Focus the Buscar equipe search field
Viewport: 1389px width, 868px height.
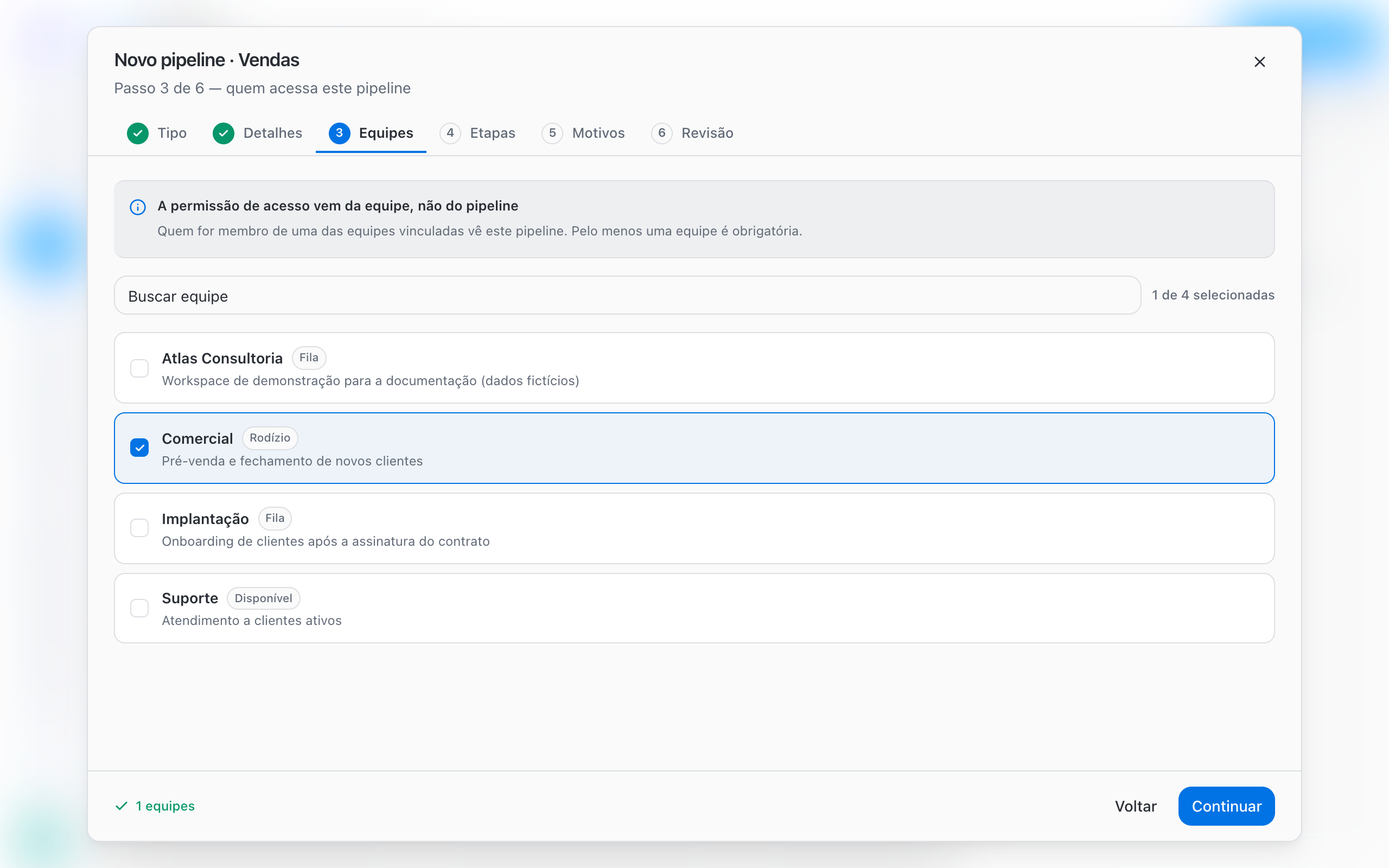pyautogui.click(x=627, y=296)
